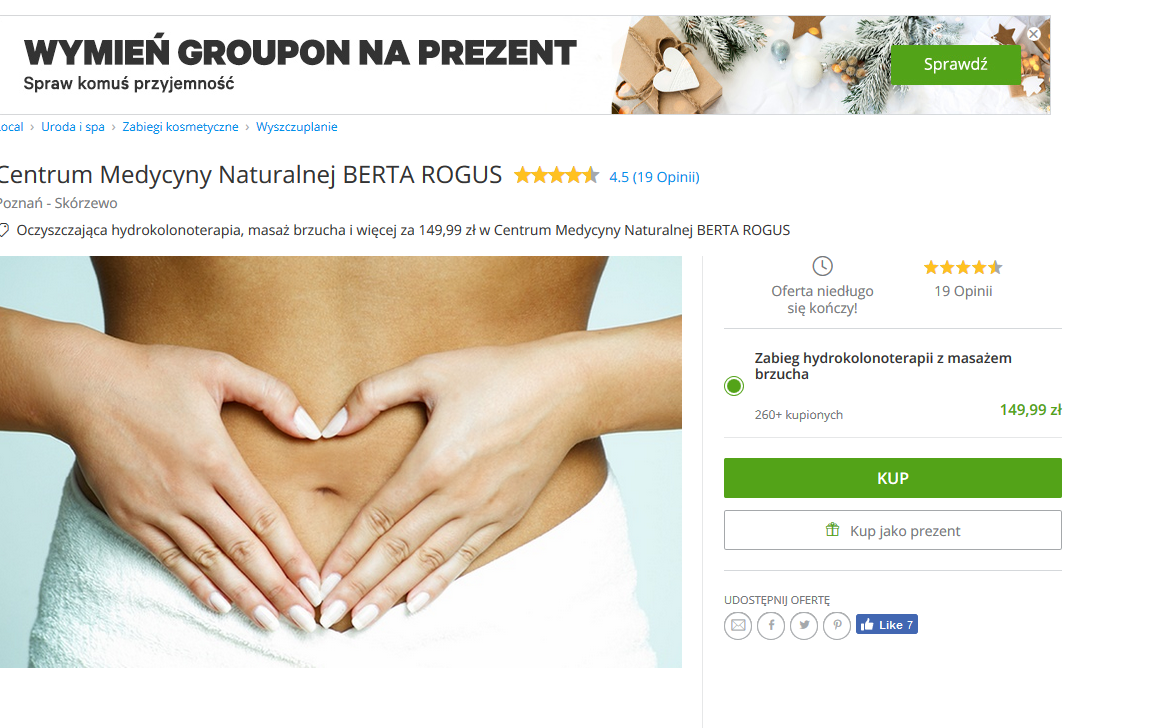This screenshot has height=728, width=1154.
Task: Click the 'Wymień Groupon na prezent' banner headline
Action: [x=300, y=53]
